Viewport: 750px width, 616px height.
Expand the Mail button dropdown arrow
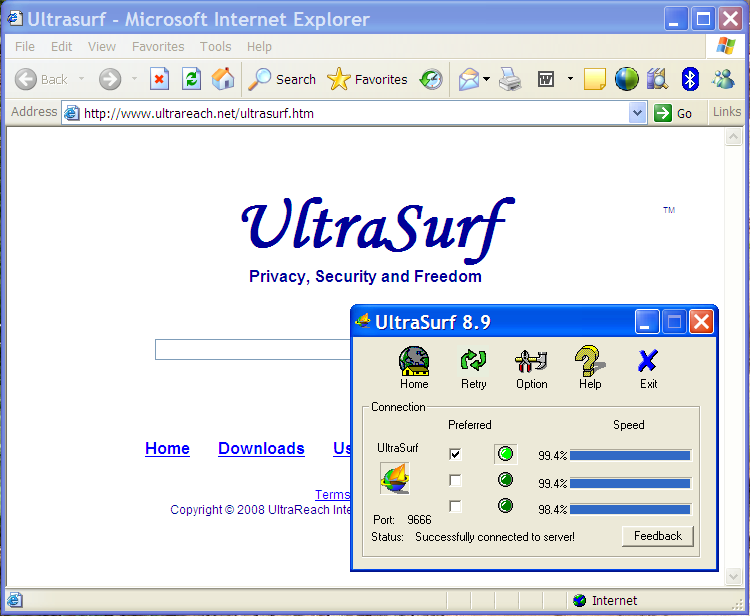point(486,79)
